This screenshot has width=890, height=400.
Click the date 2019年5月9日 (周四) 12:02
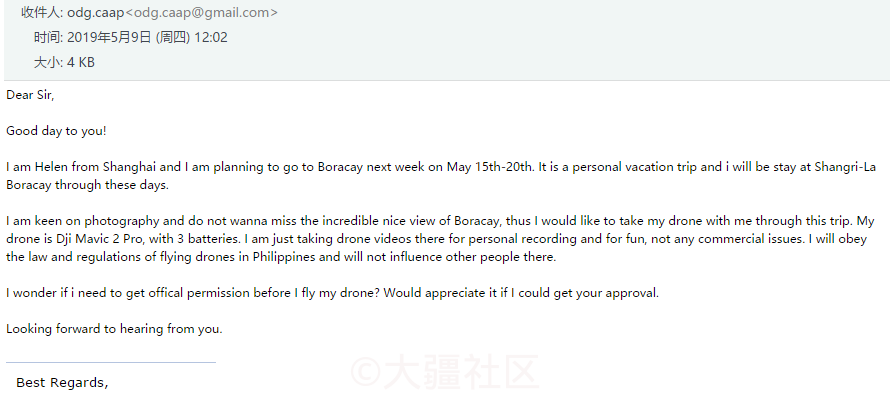(148, 37)
